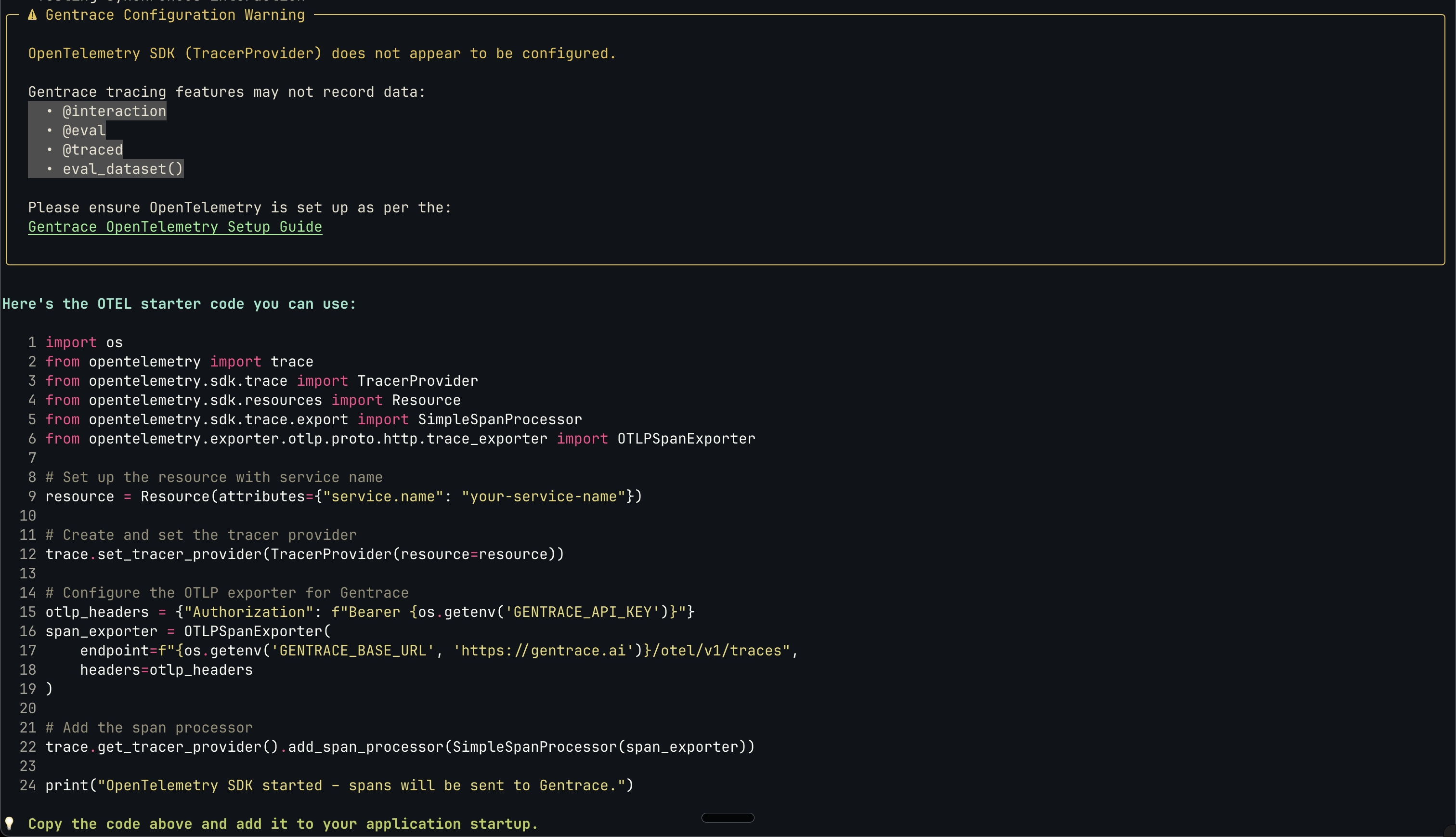Click the 'https://gentrace.ai' string on line 17
1456x837 pixels.
pos(543,651)
